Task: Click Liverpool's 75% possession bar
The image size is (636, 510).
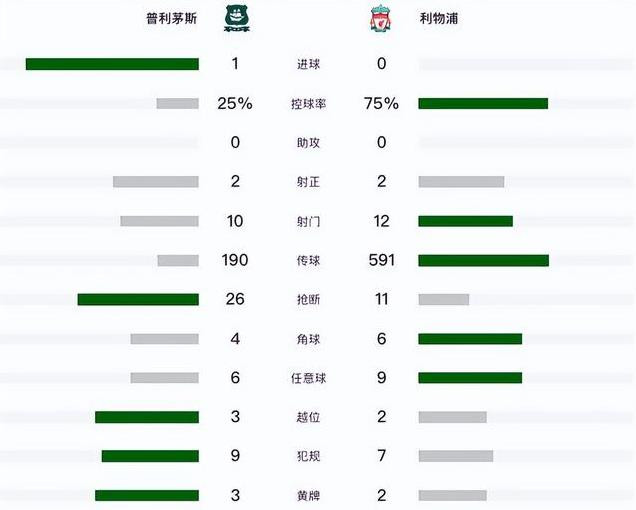Action: [x=483, y=103]
